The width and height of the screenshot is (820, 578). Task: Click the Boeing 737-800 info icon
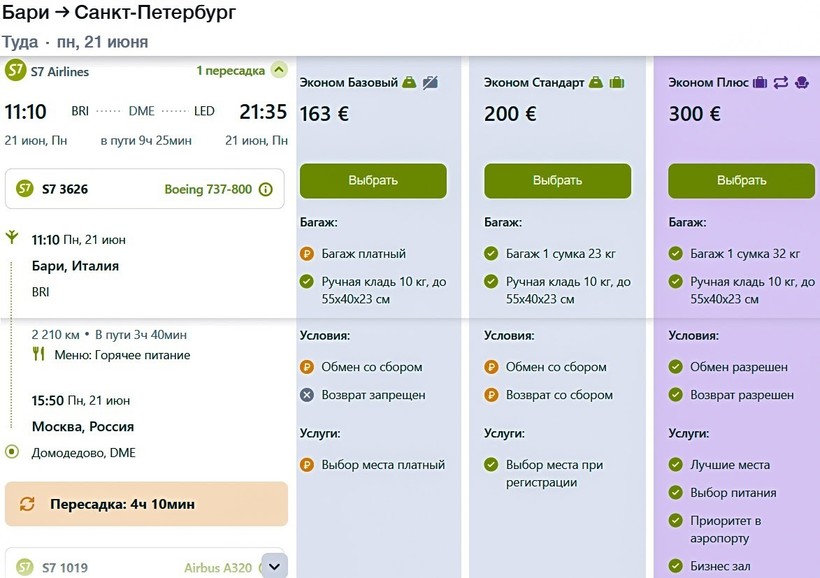click(x=265, y=189)
